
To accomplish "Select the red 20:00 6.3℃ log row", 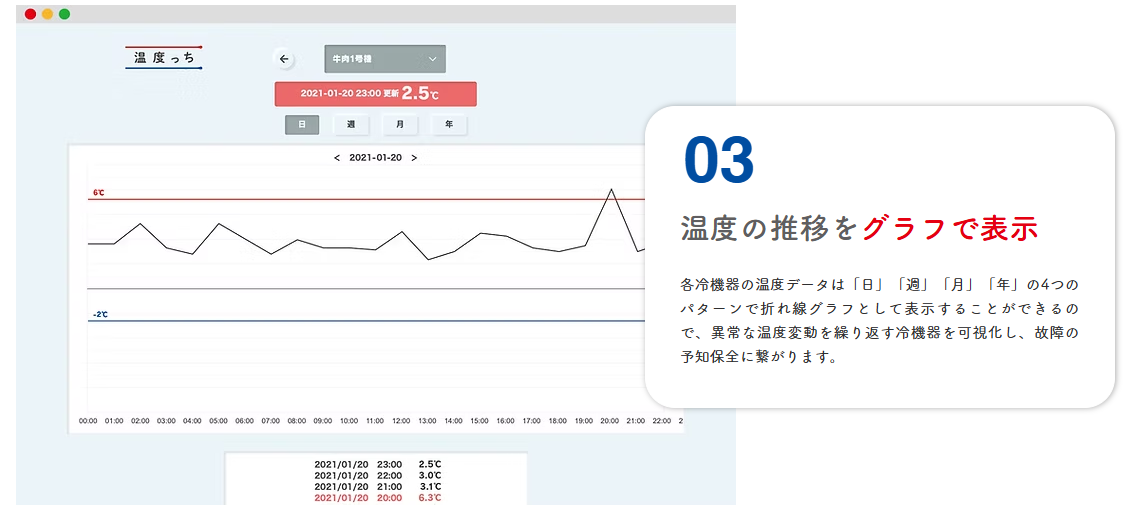I will 378,498.
